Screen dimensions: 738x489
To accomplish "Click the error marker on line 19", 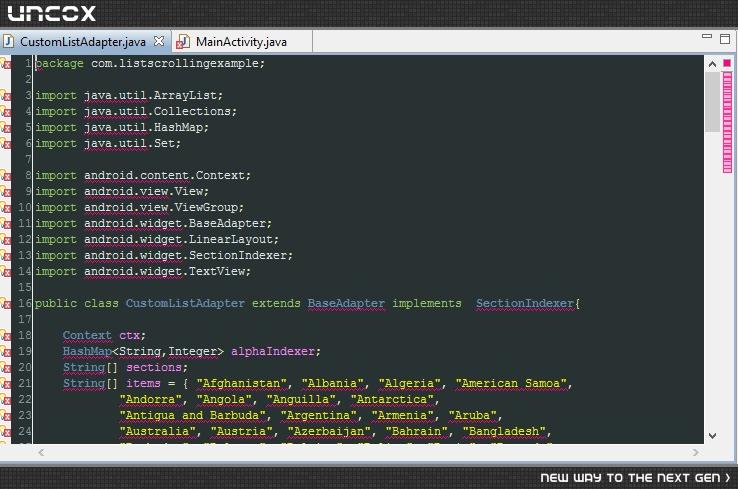I will tap(5, 352).
